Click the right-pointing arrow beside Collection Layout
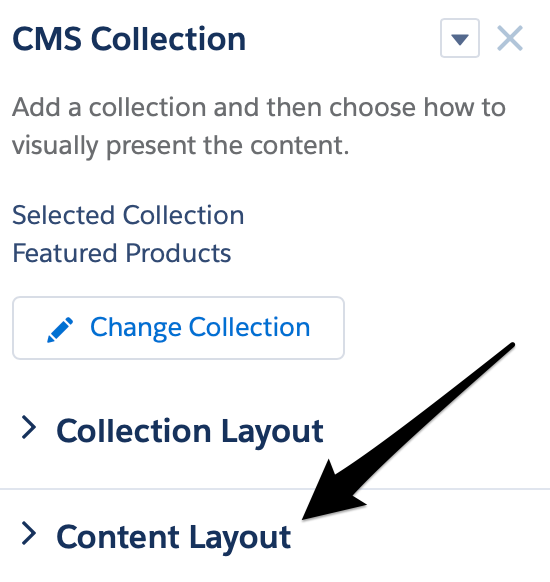The image size is (550, 582). pyautogui.click(x=29, y=427)
